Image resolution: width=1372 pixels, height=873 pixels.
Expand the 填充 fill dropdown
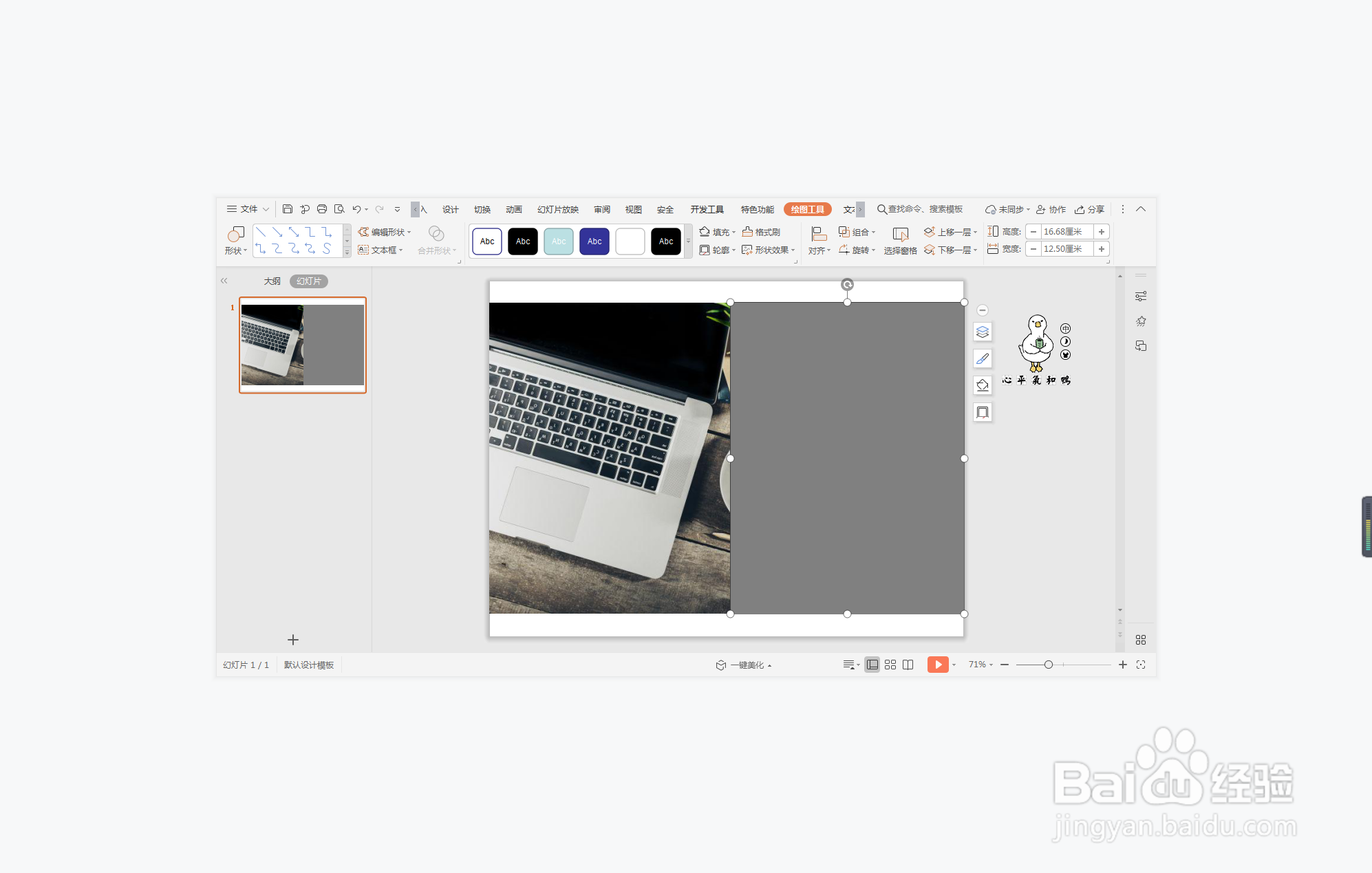[x=718, y=232]
